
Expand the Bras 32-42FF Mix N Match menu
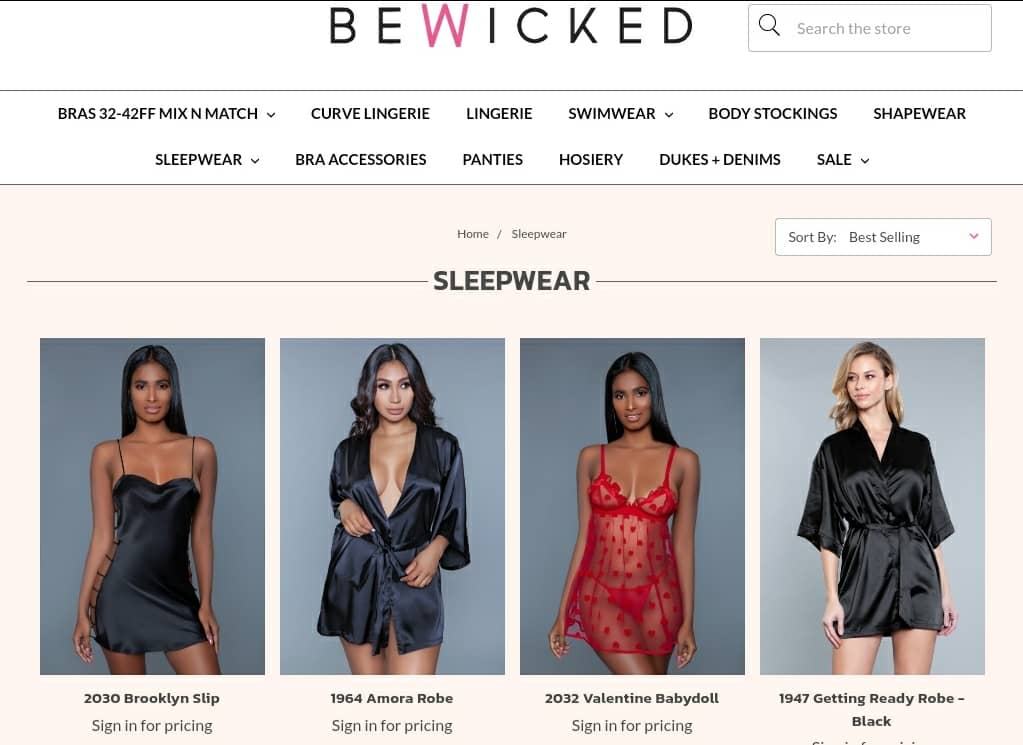(166, 114)
